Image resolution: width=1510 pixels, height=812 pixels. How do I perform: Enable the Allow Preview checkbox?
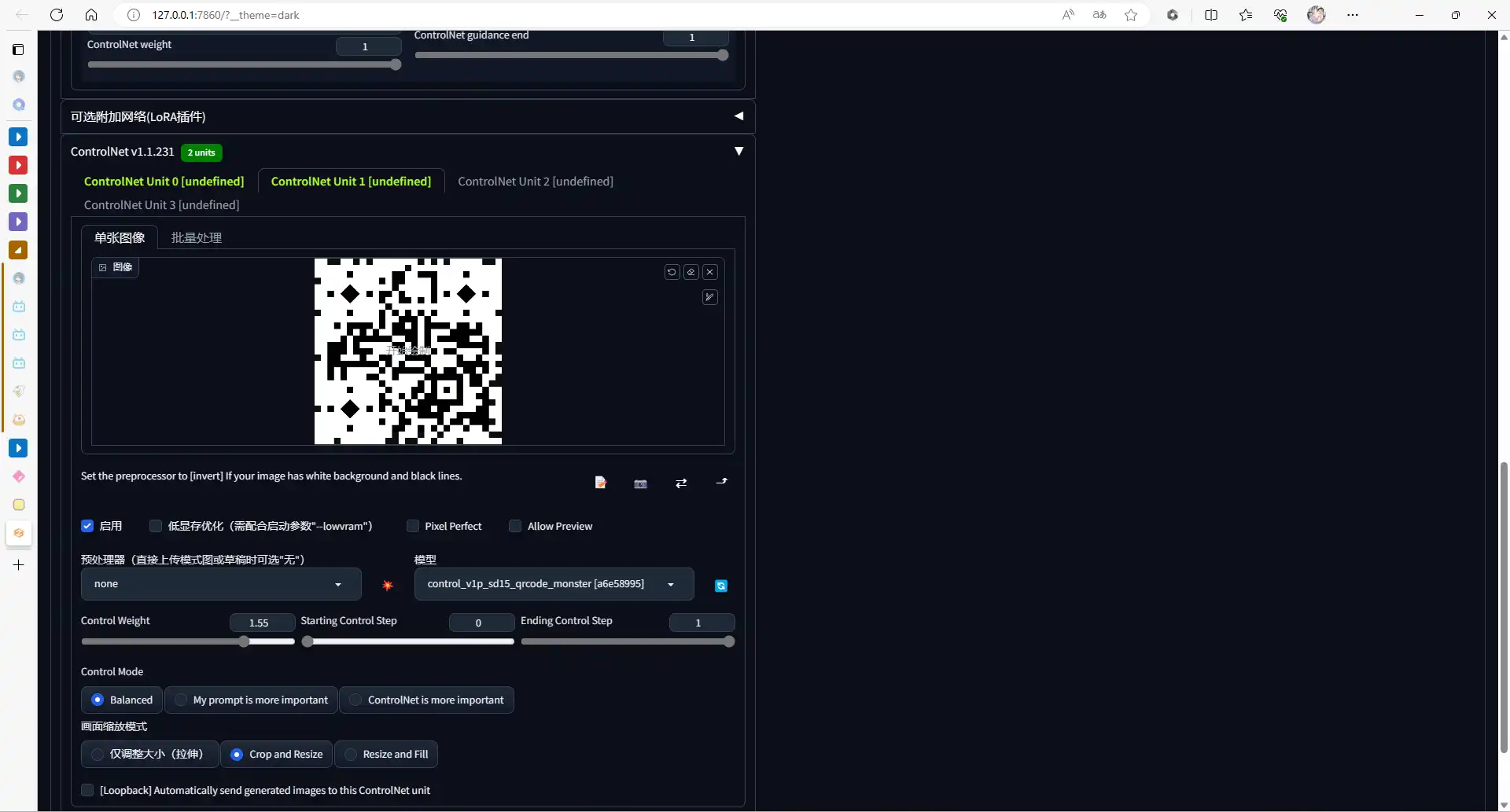coord(515,526)
